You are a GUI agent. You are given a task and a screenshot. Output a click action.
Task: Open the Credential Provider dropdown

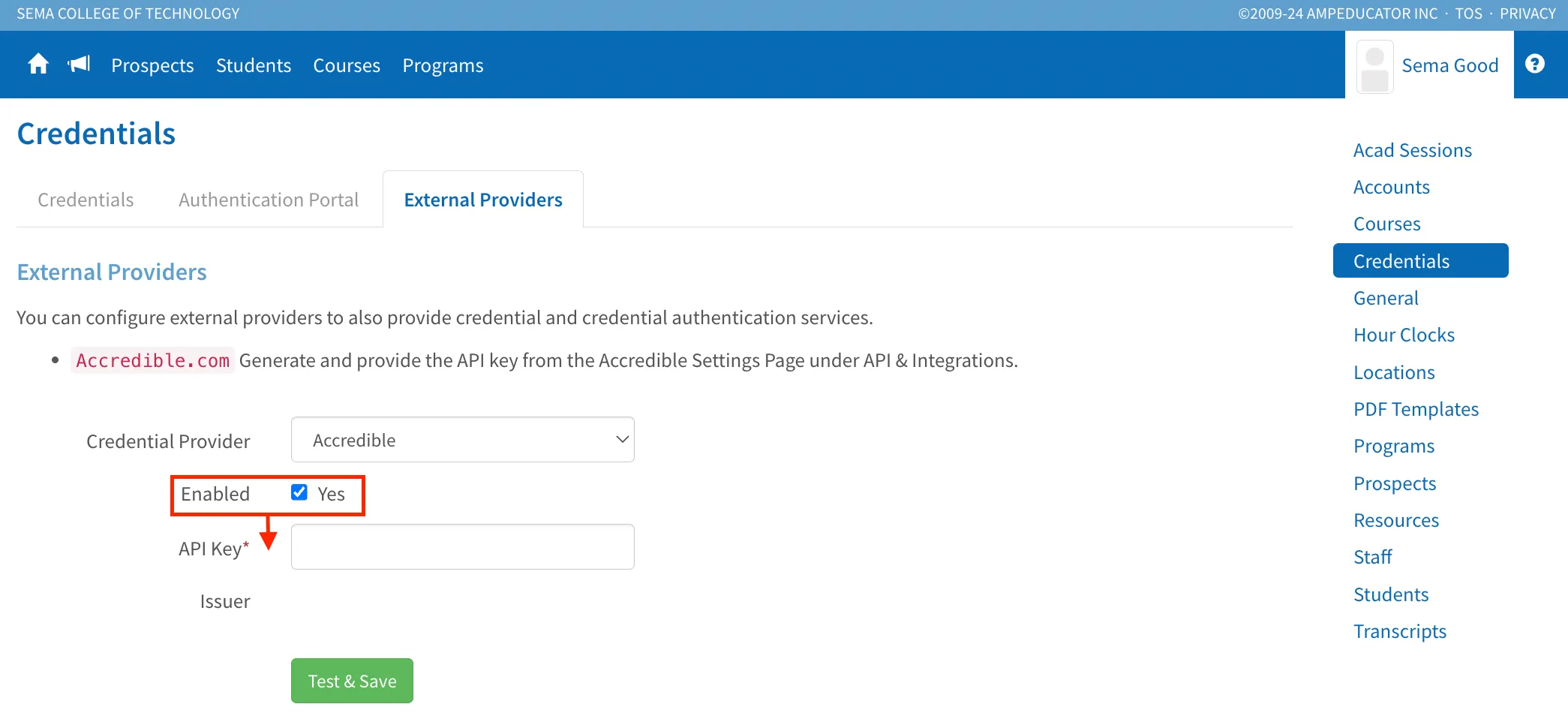tap(462, 440)
